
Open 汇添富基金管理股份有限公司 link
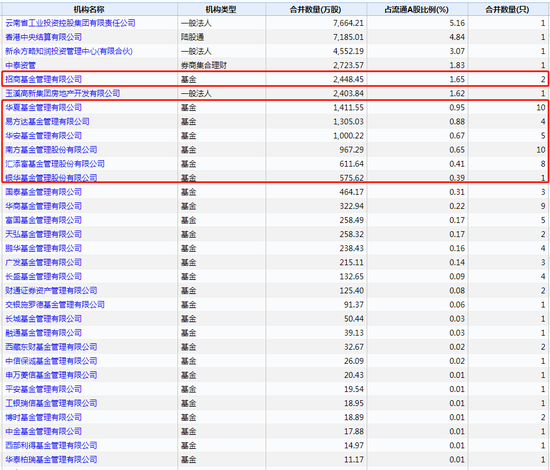pos(55,164)
